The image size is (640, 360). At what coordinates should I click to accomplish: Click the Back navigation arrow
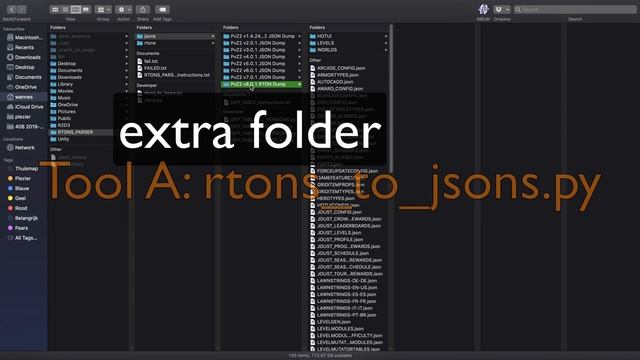click(12, 9)
